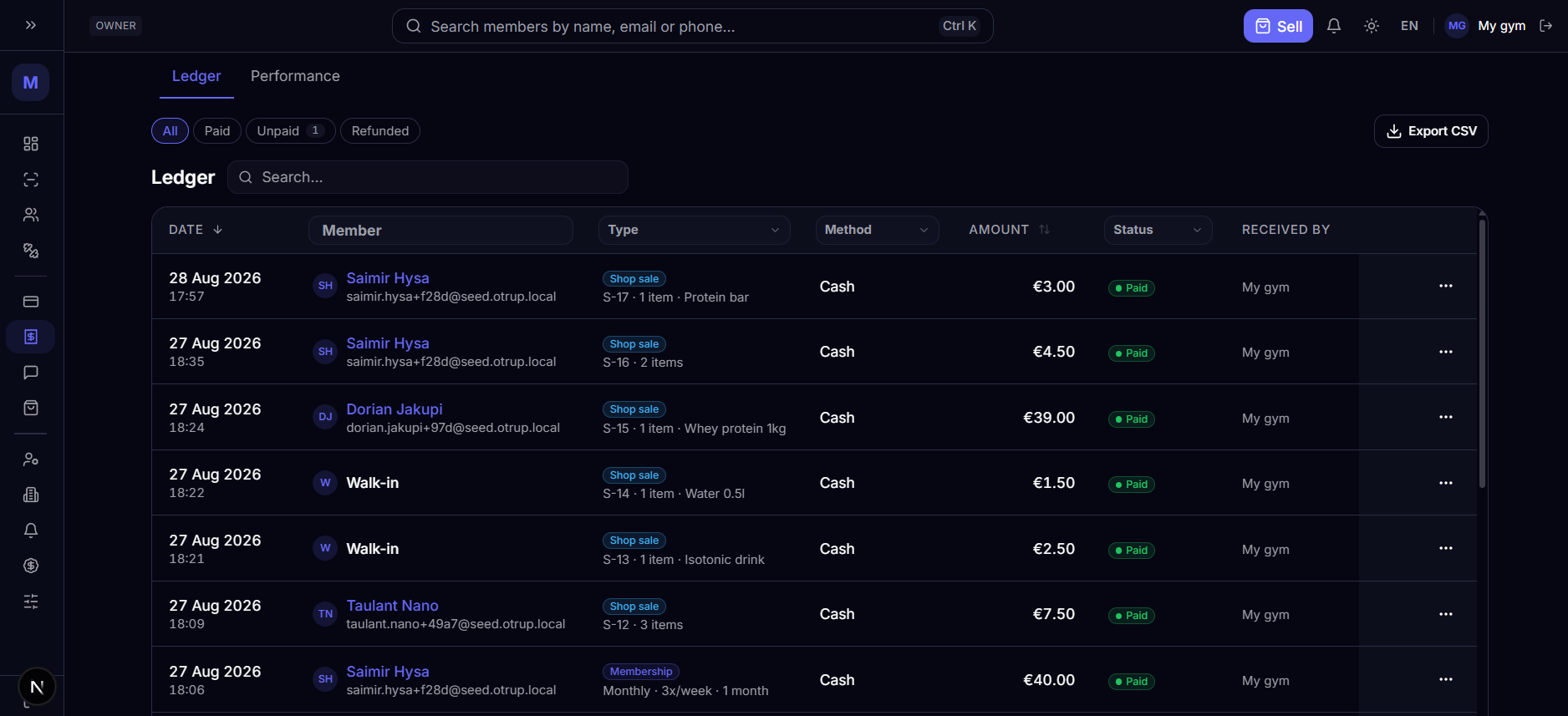Open Taulant Nano's member link

click(x=392, y=606)
